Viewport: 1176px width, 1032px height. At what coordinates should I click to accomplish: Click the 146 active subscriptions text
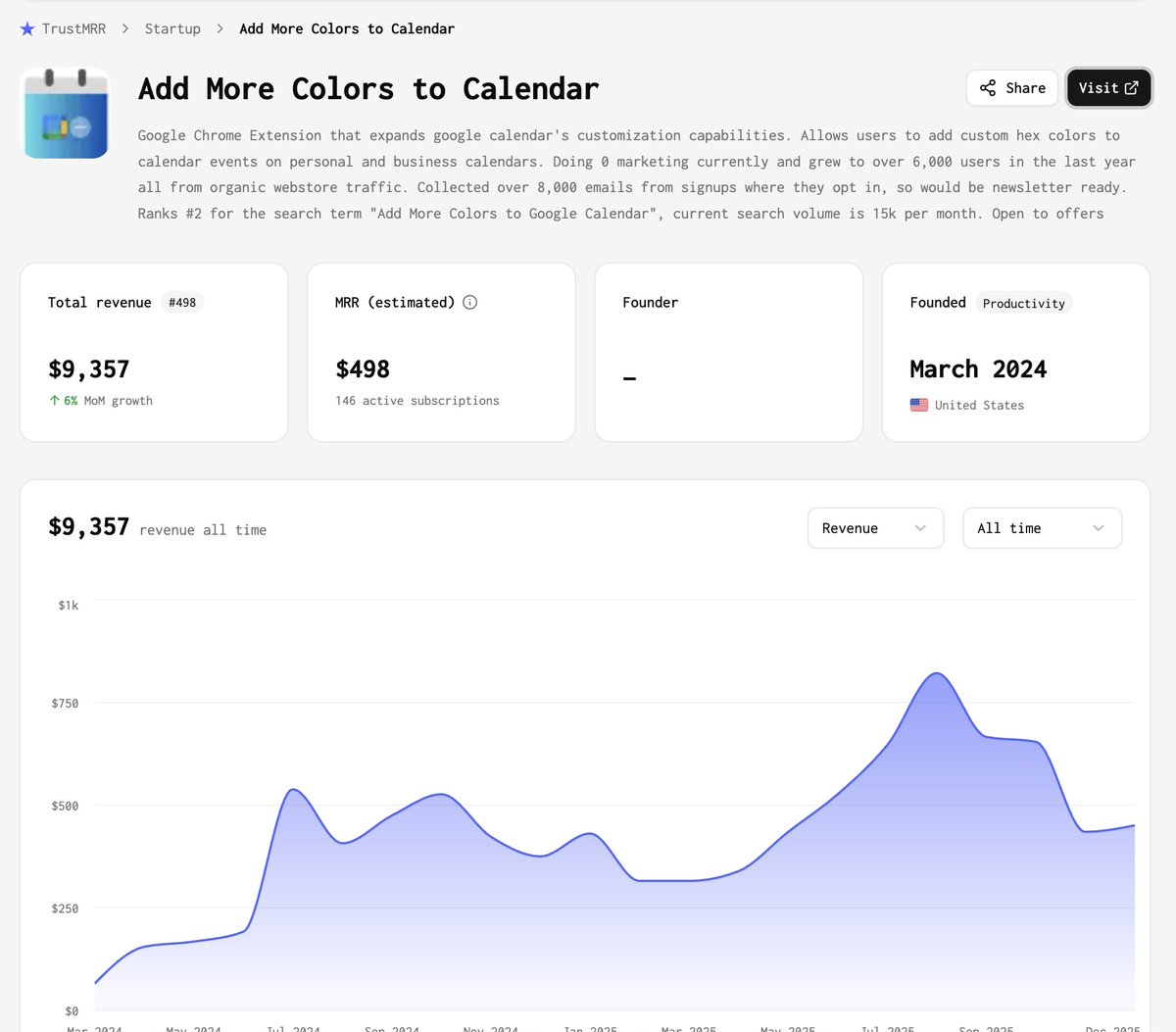417,401
